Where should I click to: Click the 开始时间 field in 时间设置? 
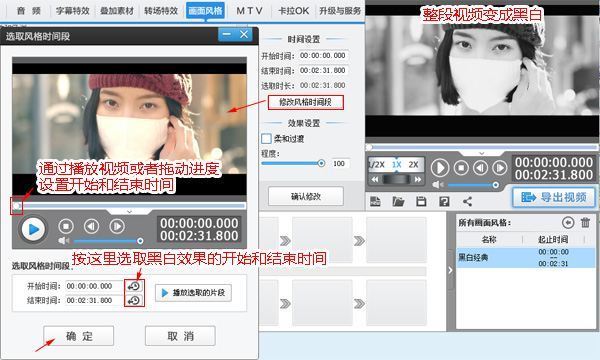(323, 56)
